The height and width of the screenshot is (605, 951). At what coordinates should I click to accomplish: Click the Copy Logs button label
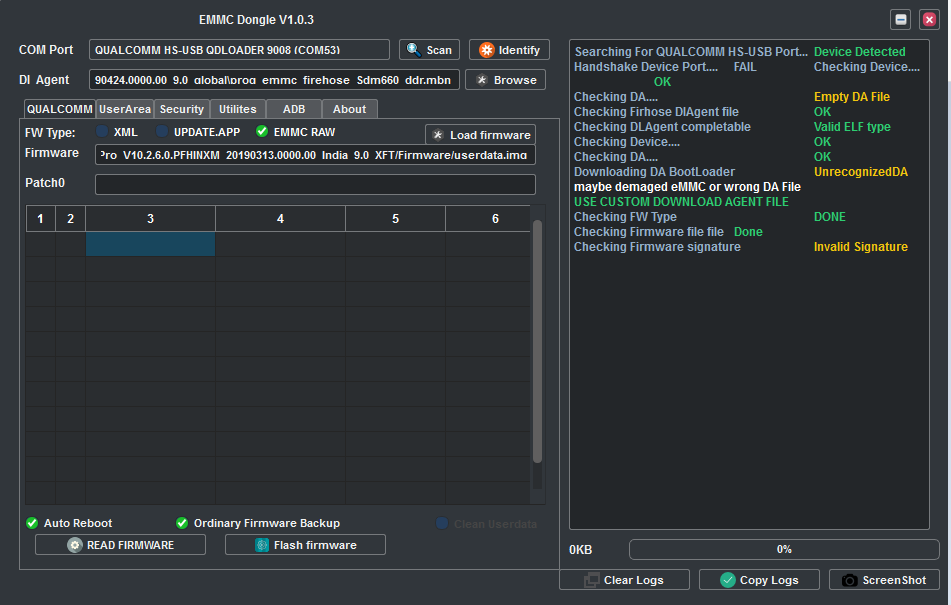click(x=769, y=580)
